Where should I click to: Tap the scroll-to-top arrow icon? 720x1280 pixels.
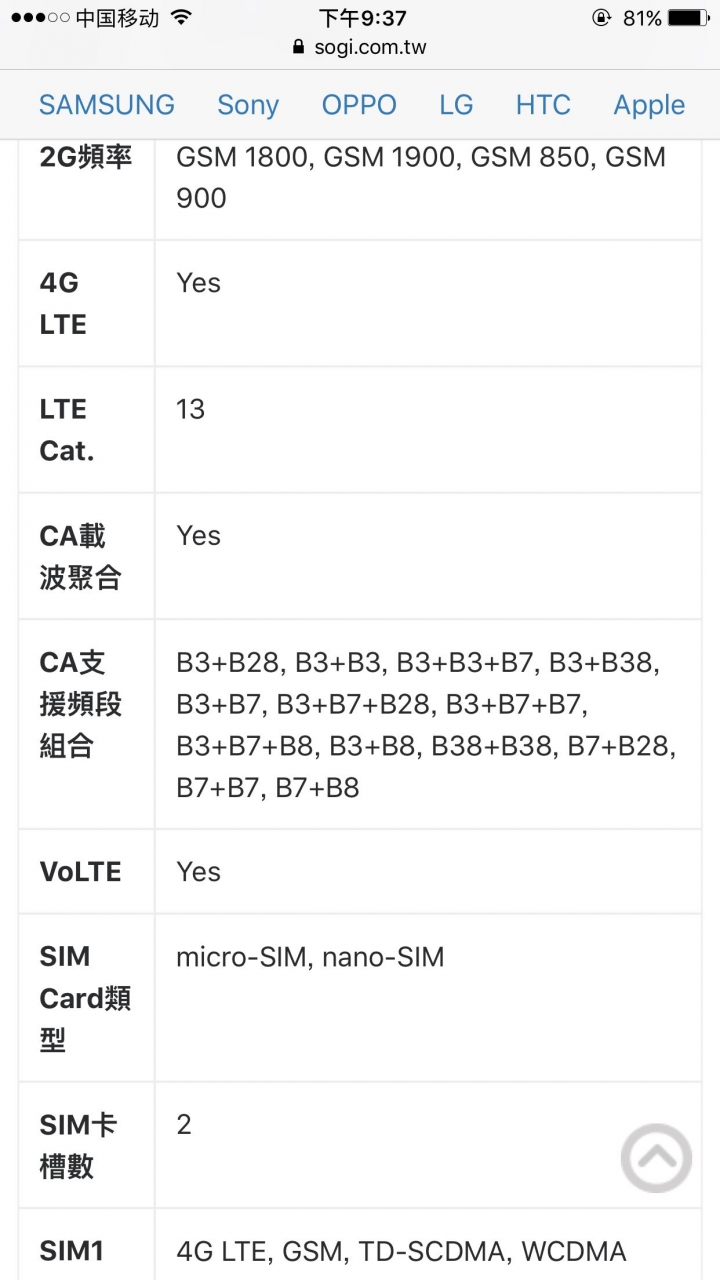tap(656, 1158)
